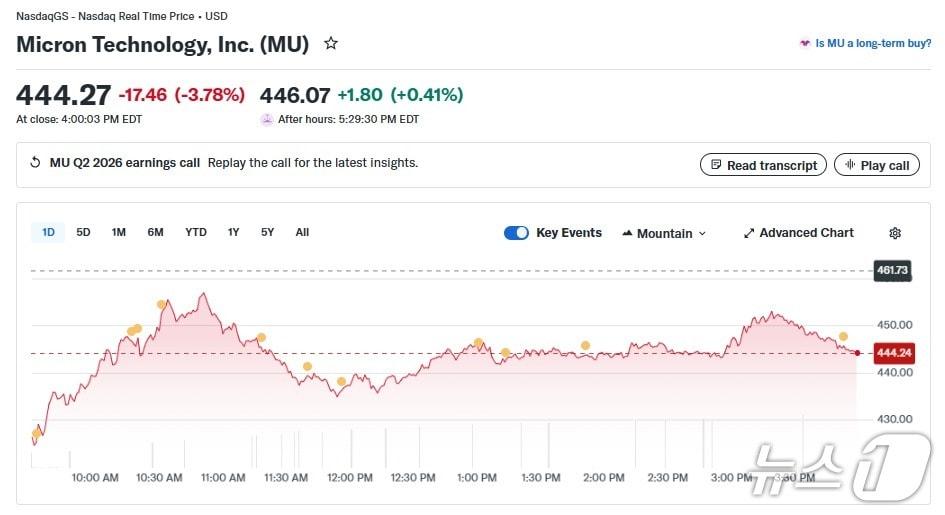Image resolution: width=945 pixels, height=515 pixels.
Task: Select the 1D time range tab
Action: point(48,232)
